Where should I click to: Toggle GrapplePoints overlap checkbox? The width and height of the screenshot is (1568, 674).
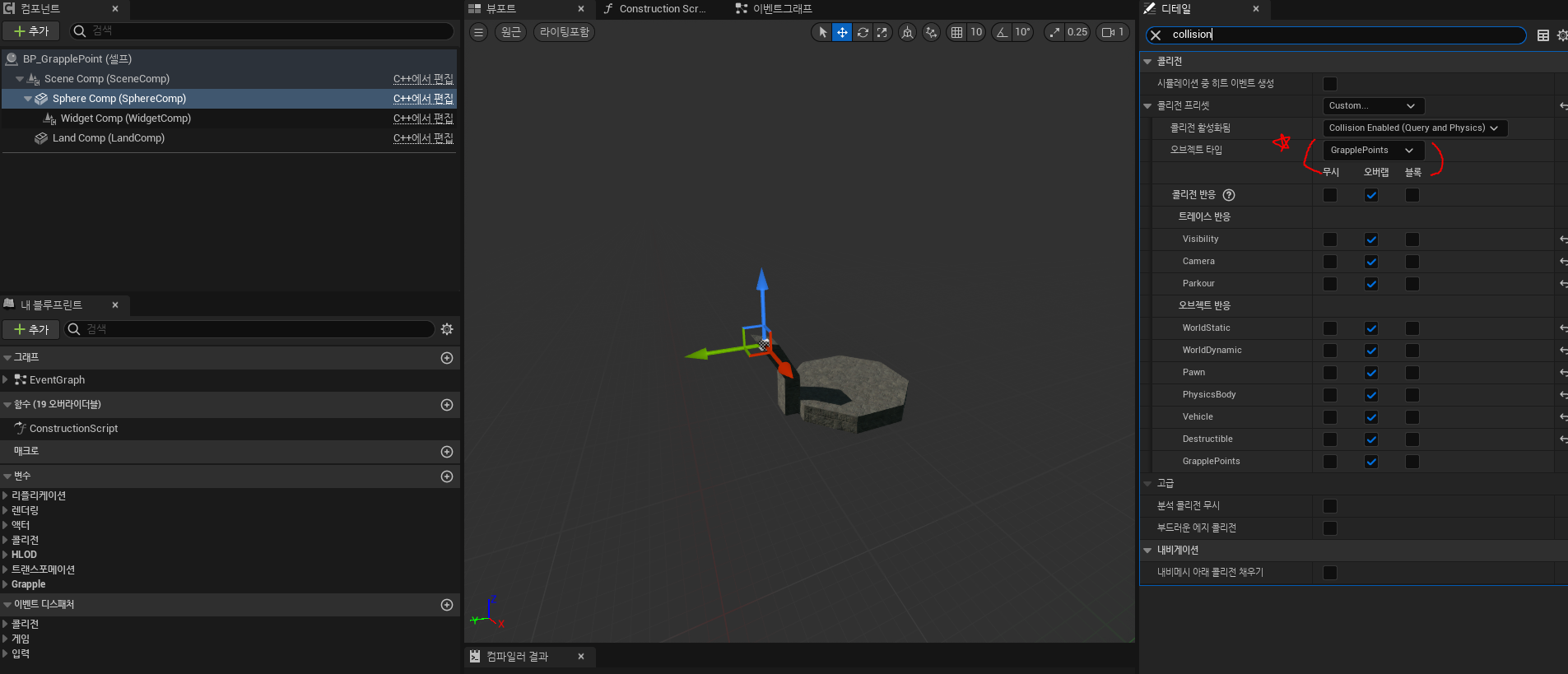[x=1371, y=462]
